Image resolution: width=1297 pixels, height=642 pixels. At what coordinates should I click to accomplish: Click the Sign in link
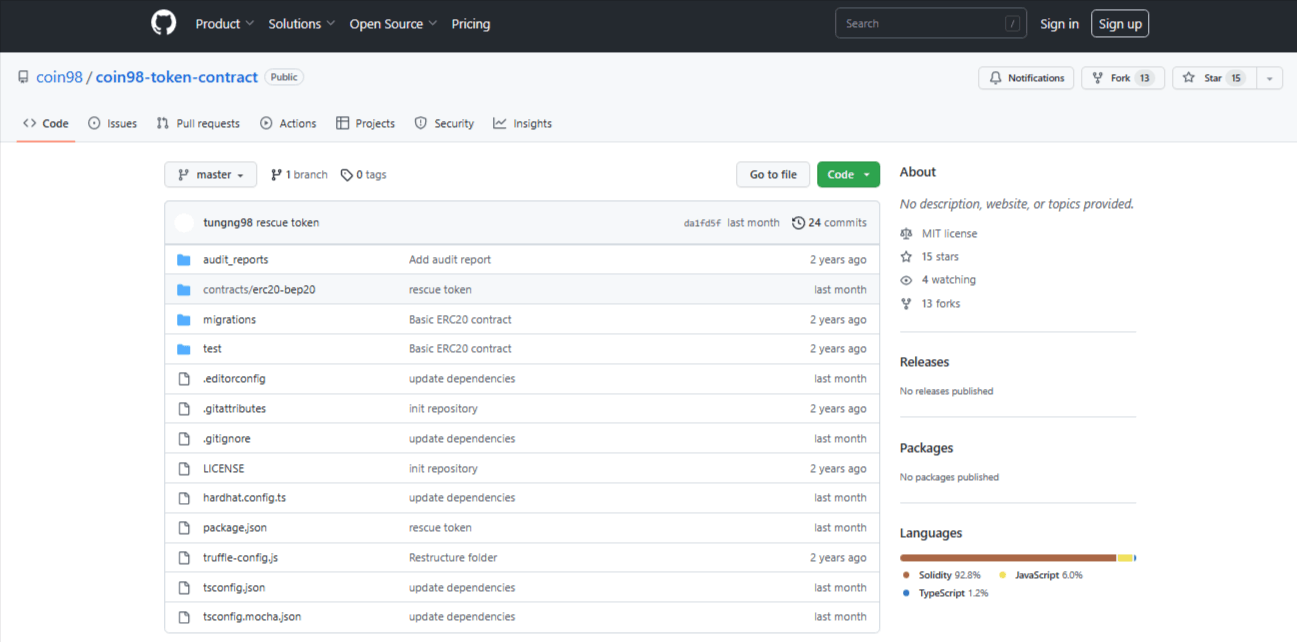(1059, 24)
